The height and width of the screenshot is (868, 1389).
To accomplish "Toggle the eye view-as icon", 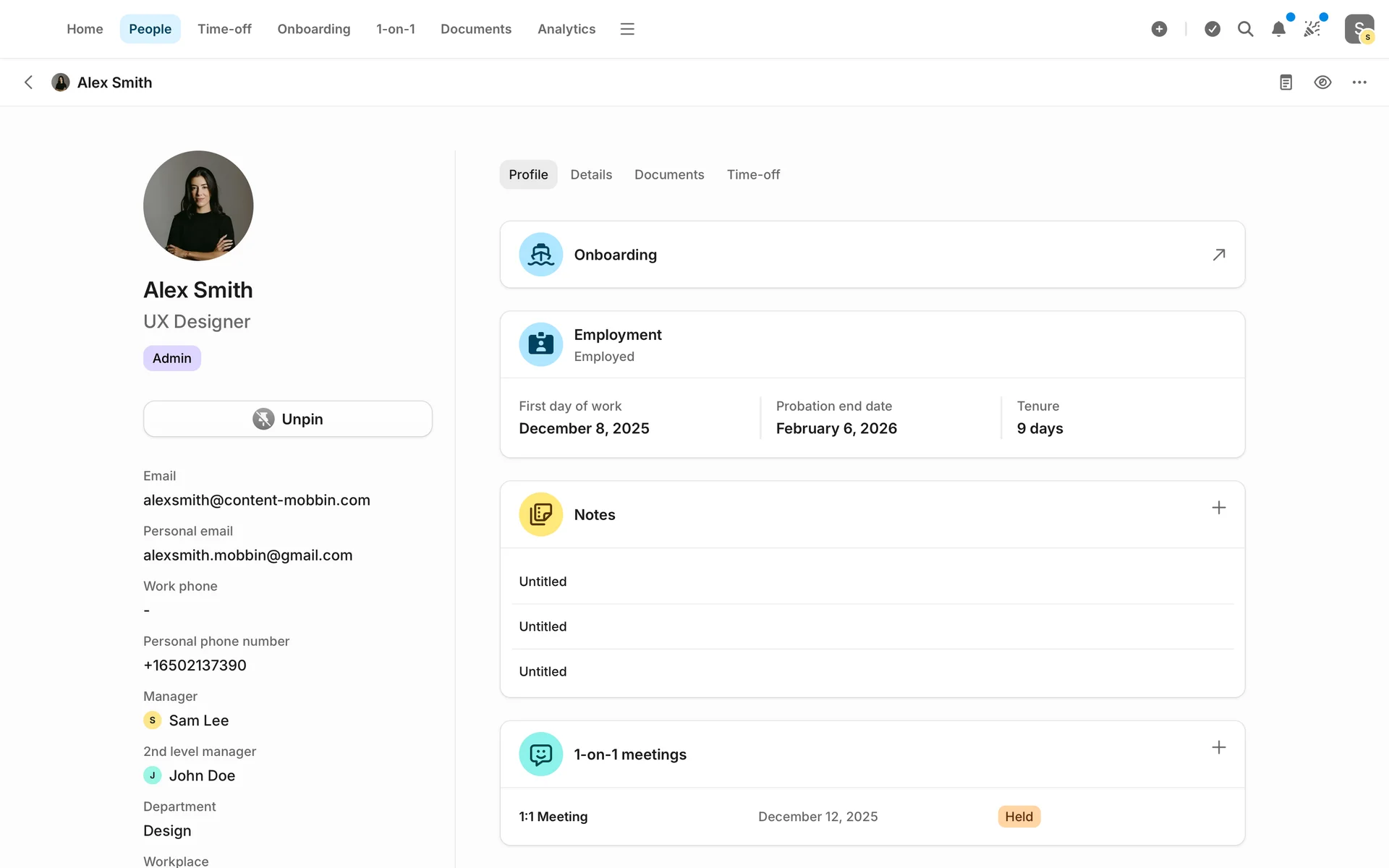I will pyautogui.click(x=1322, y=82).
